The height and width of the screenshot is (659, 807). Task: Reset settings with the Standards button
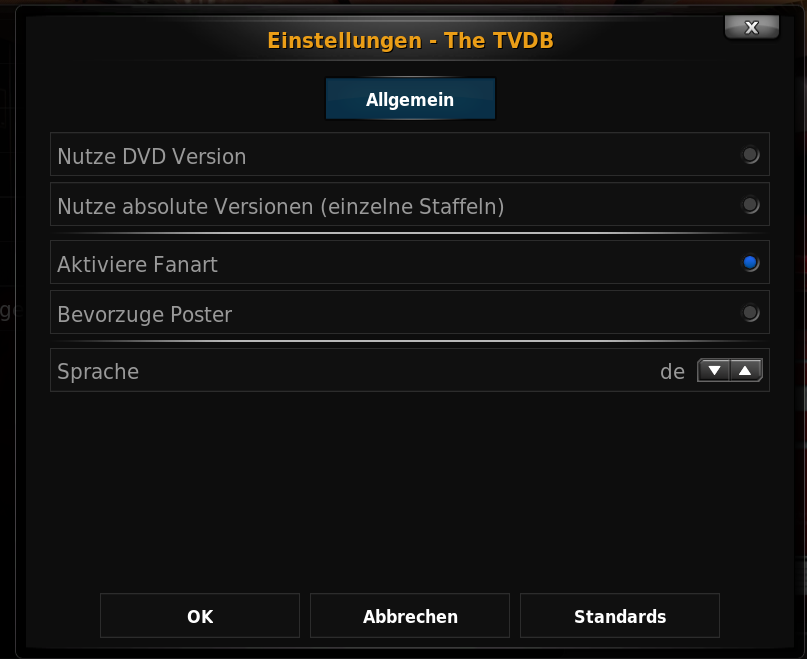[620, 616]
